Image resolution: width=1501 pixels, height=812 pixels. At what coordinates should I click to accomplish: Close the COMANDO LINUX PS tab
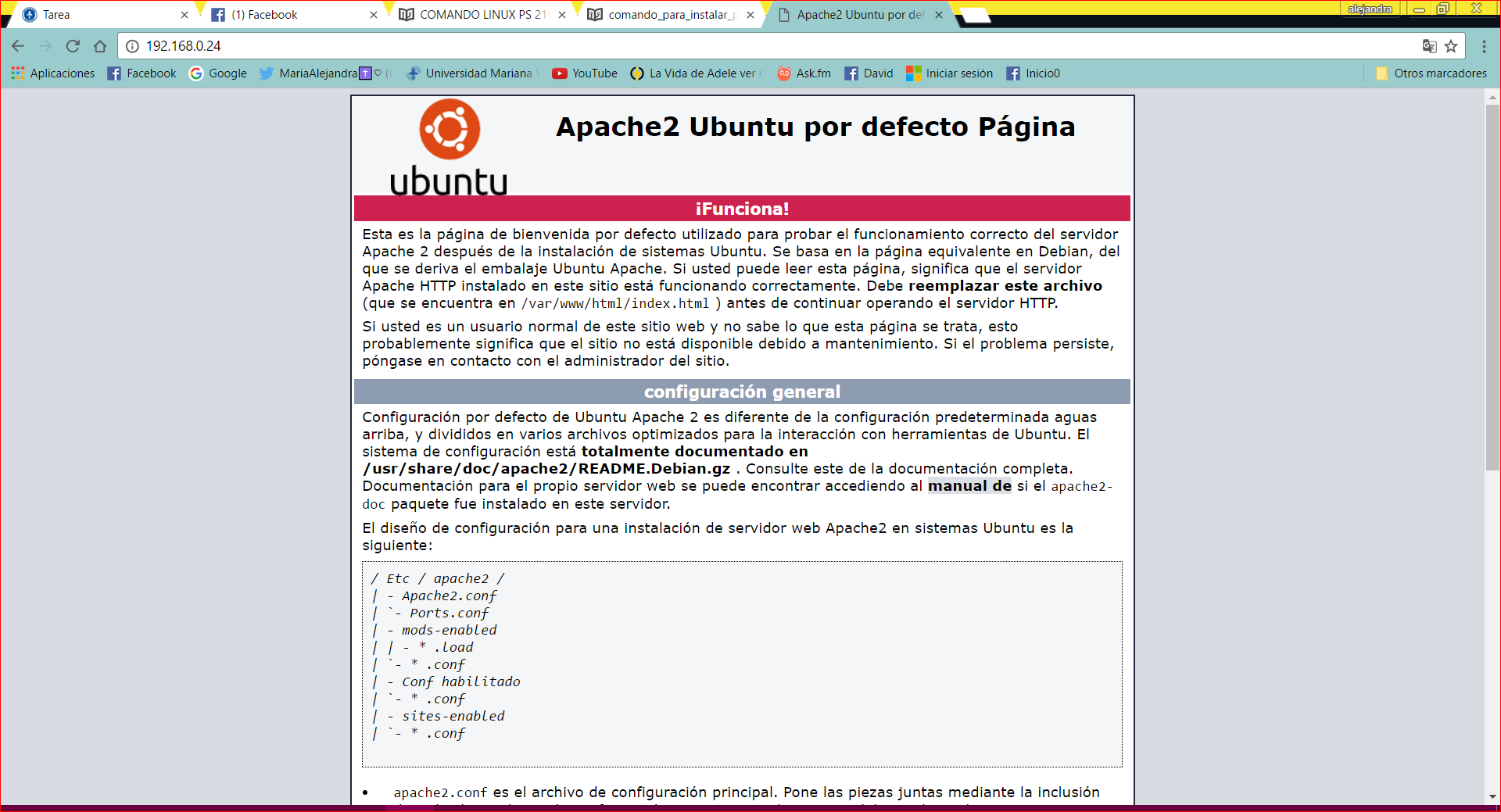(x=562, y=15)
